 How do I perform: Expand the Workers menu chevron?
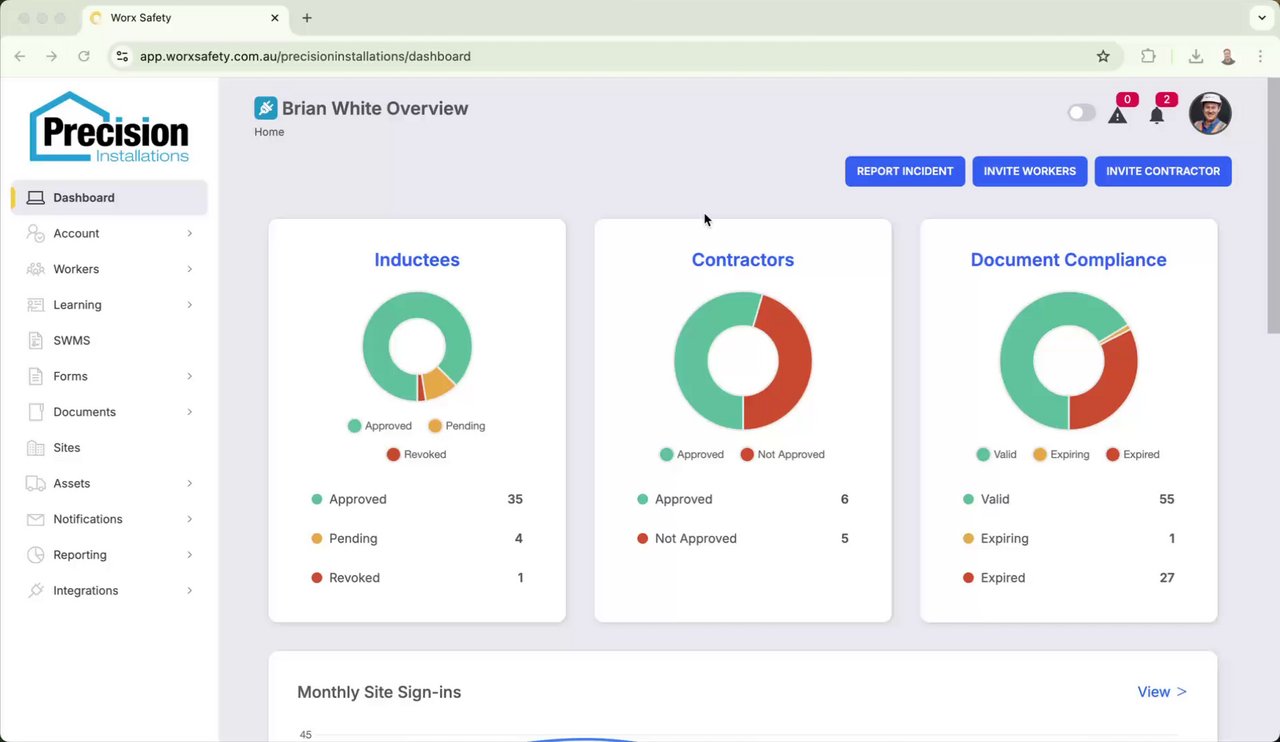(x=189, y=269)
